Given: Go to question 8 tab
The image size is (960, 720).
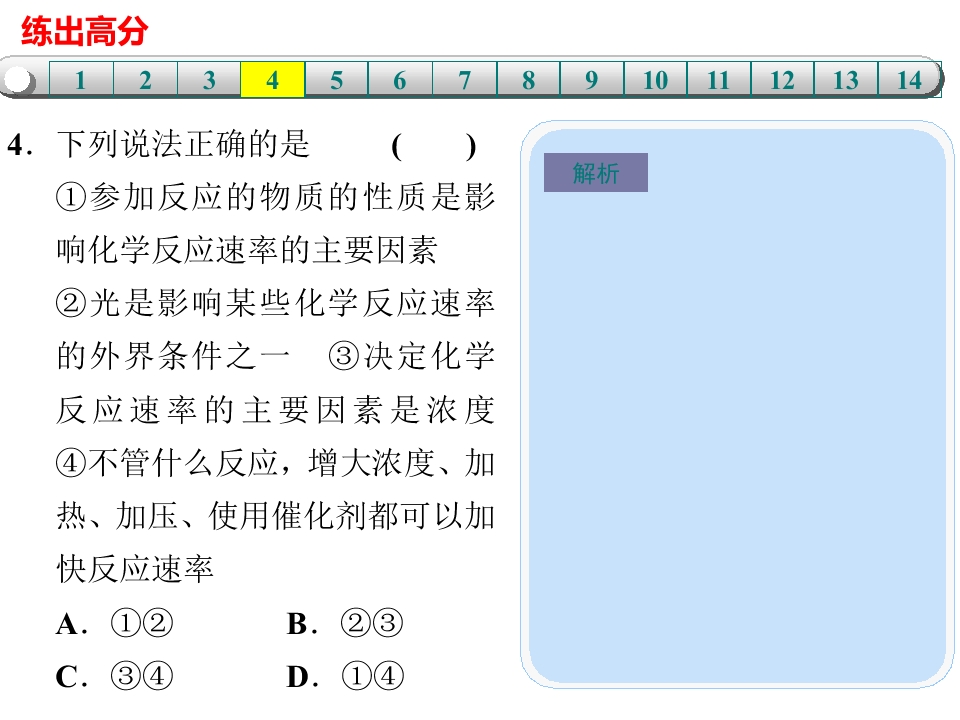Looking at the screenshot, I should (528, 80).
